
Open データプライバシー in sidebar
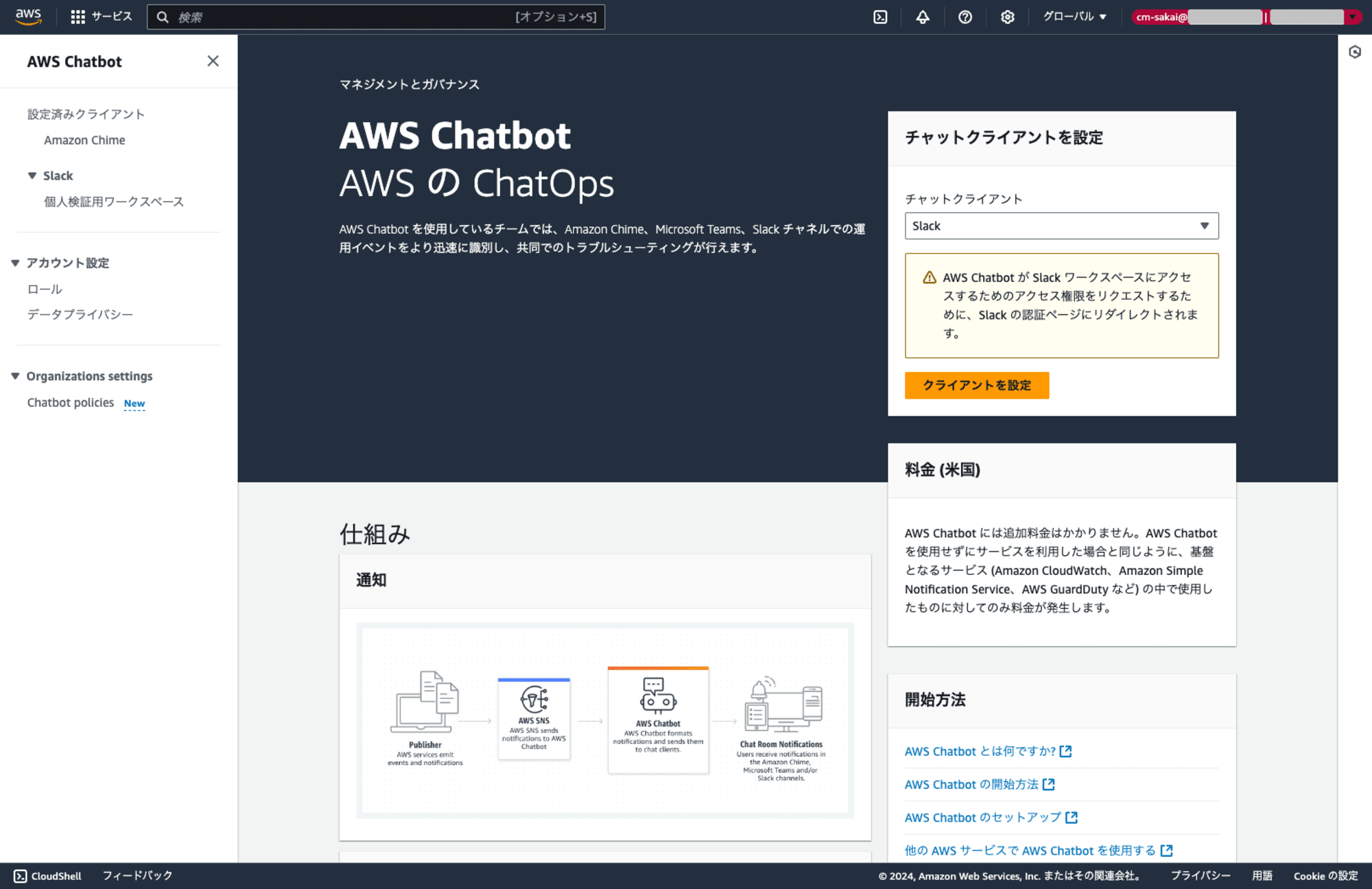tap(80, 314)
